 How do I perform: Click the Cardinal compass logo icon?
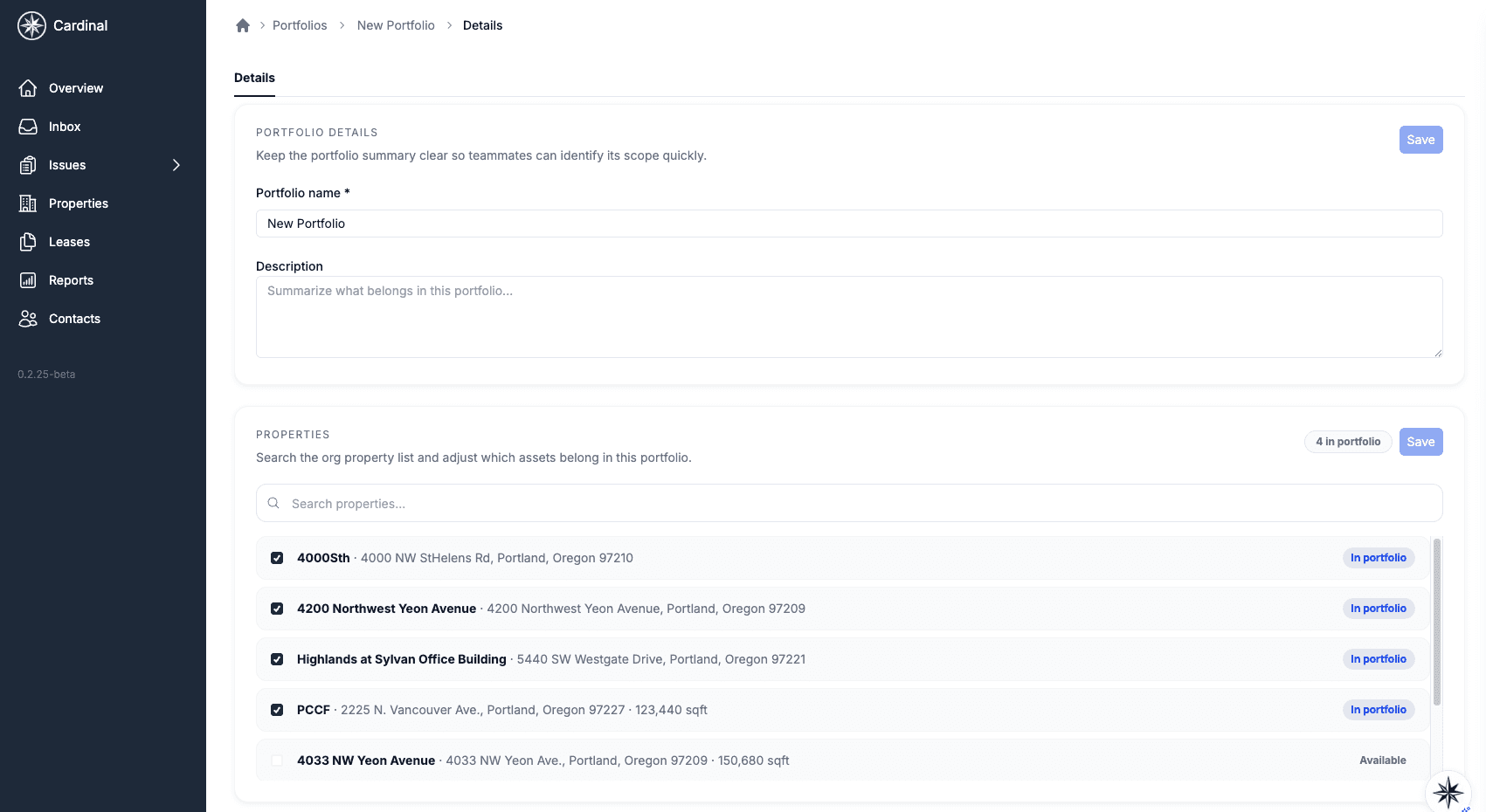(x=31, y=26)
